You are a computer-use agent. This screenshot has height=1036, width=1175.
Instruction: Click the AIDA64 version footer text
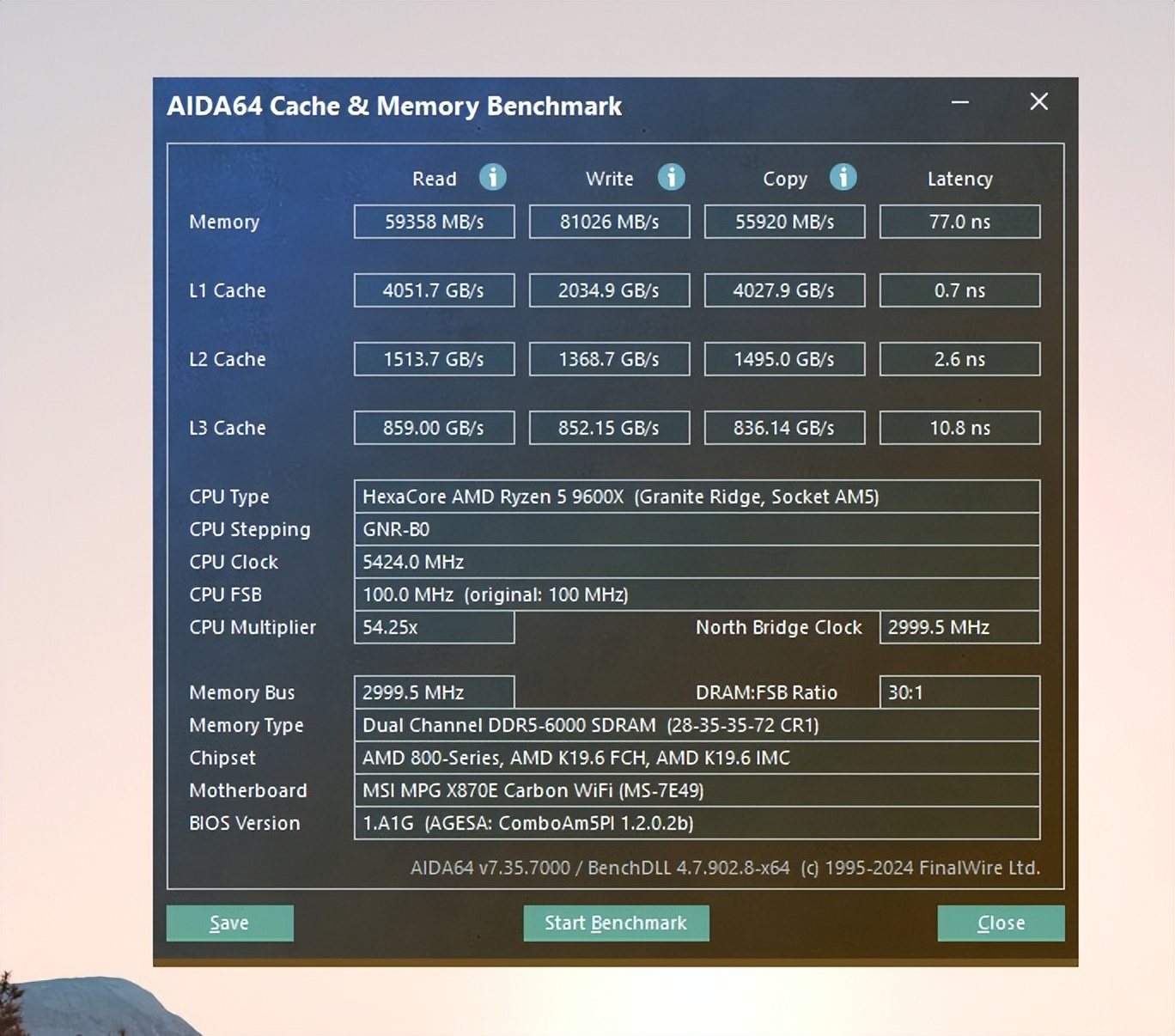coord(725,868)
